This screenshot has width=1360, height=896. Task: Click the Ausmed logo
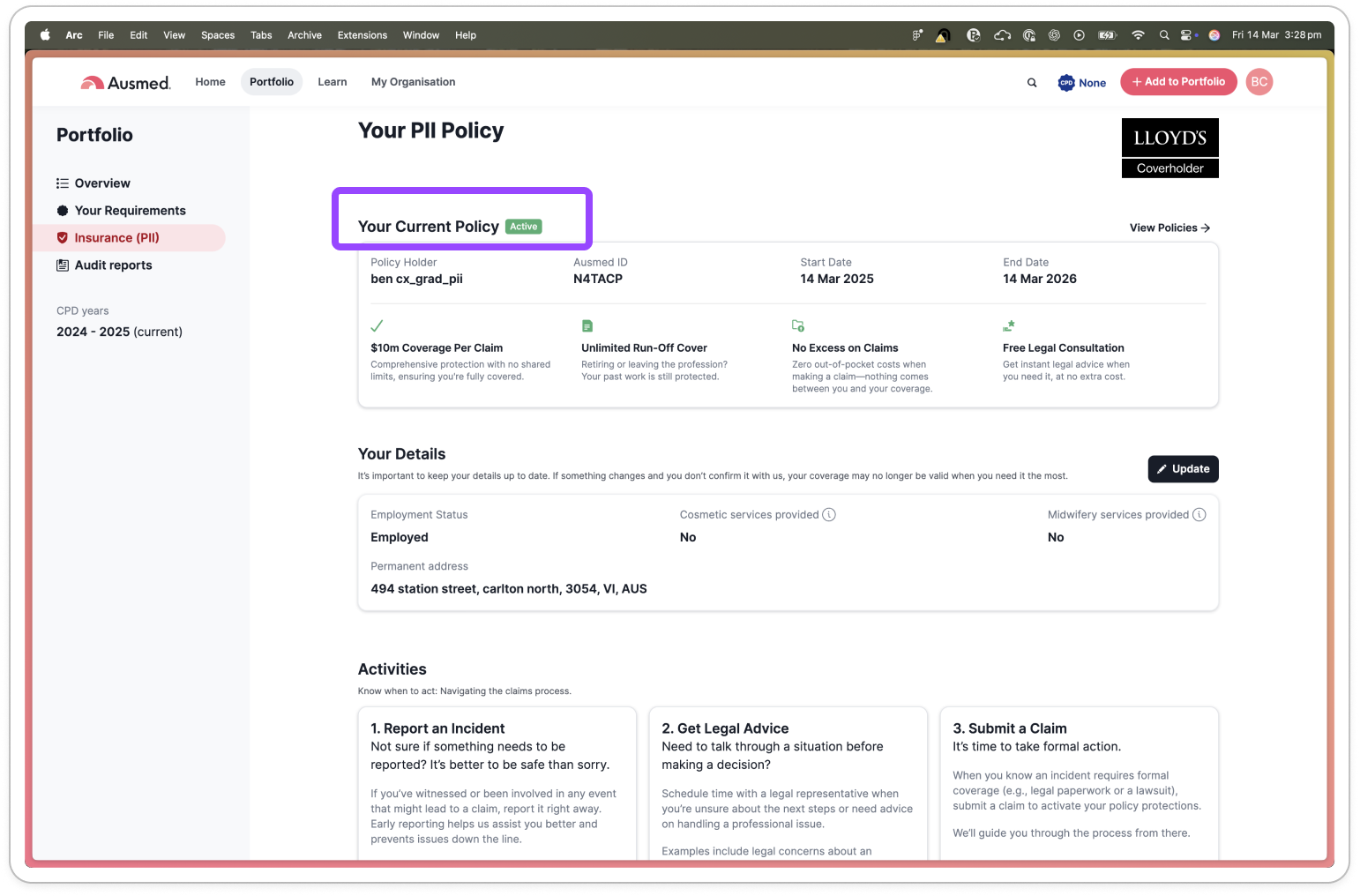[124, 81]
